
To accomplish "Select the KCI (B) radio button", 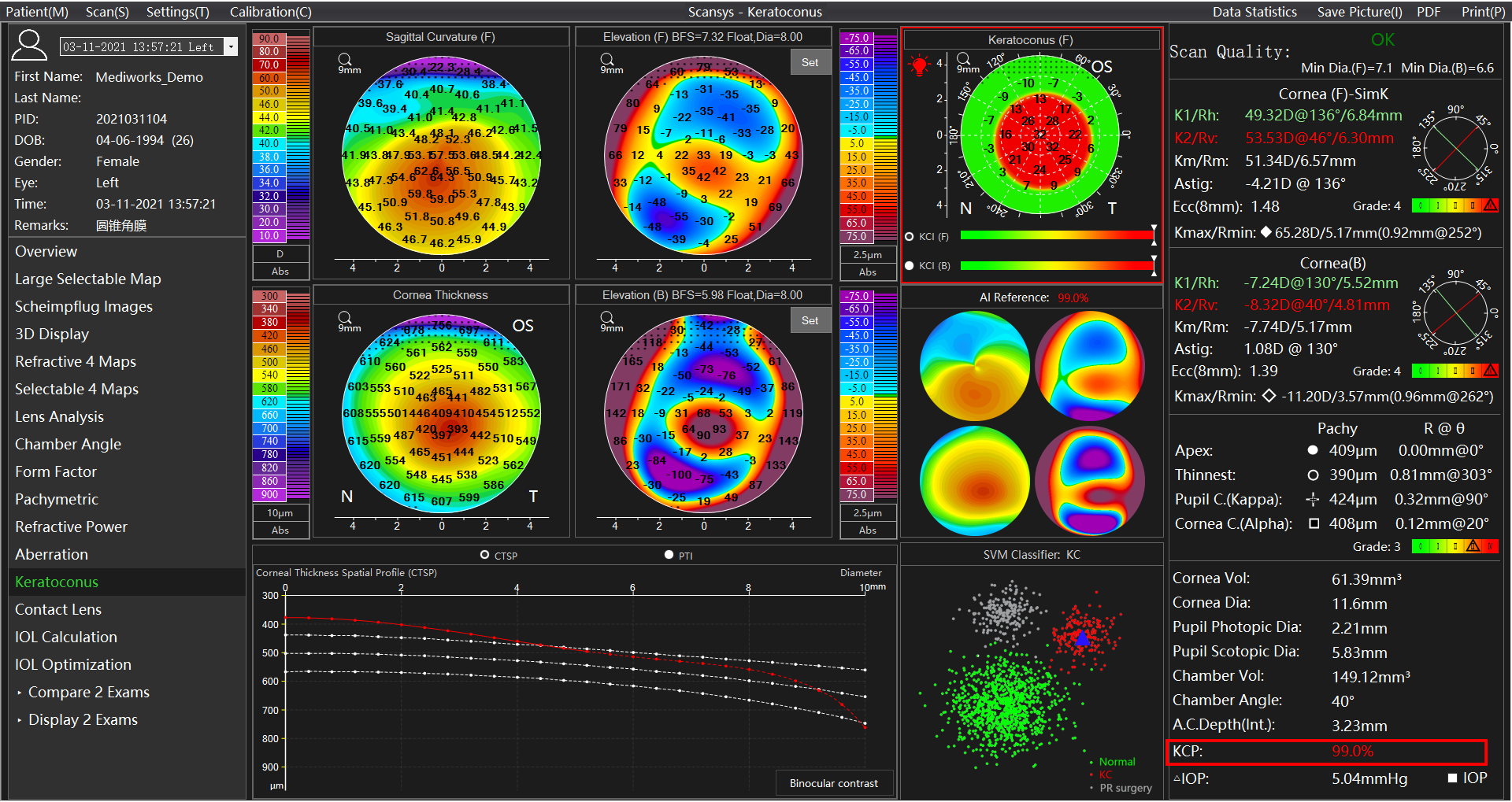I will point(910,265).
